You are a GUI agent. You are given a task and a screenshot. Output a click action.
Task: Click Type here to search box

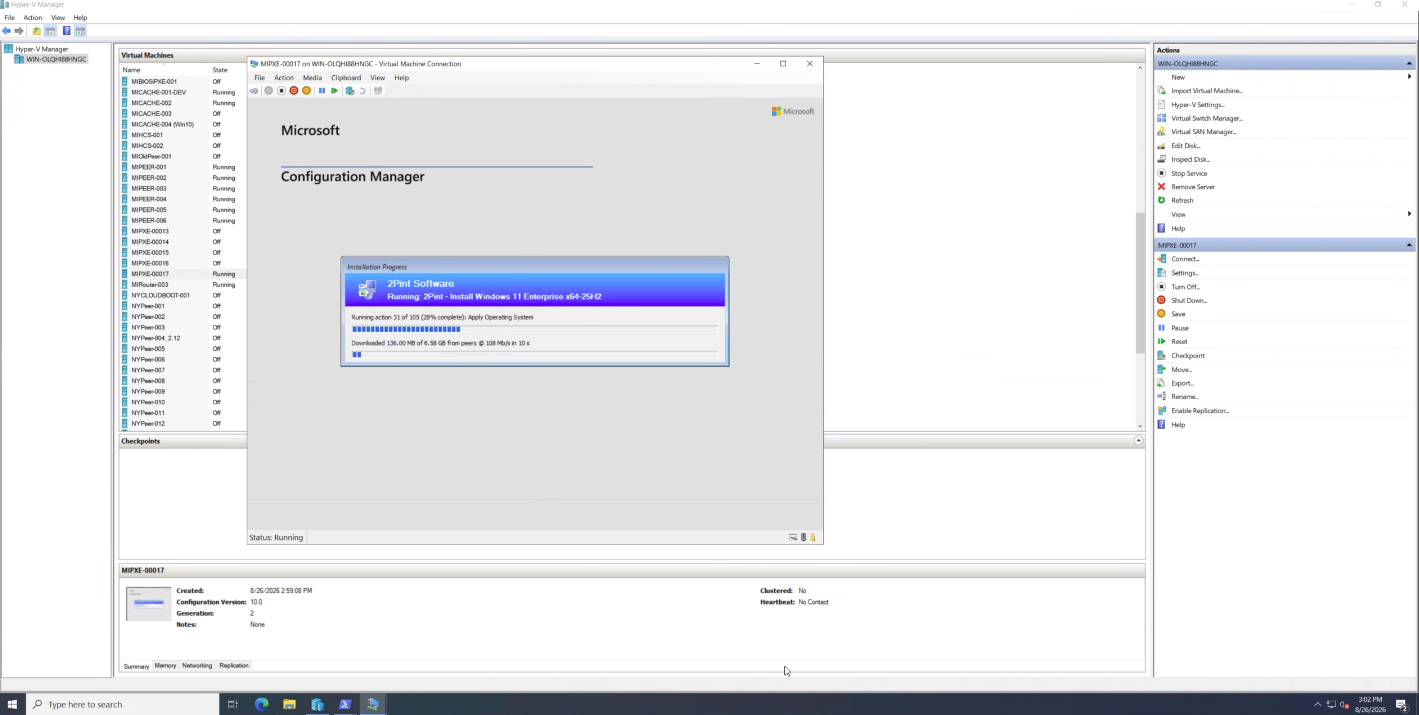pos(122,704)
